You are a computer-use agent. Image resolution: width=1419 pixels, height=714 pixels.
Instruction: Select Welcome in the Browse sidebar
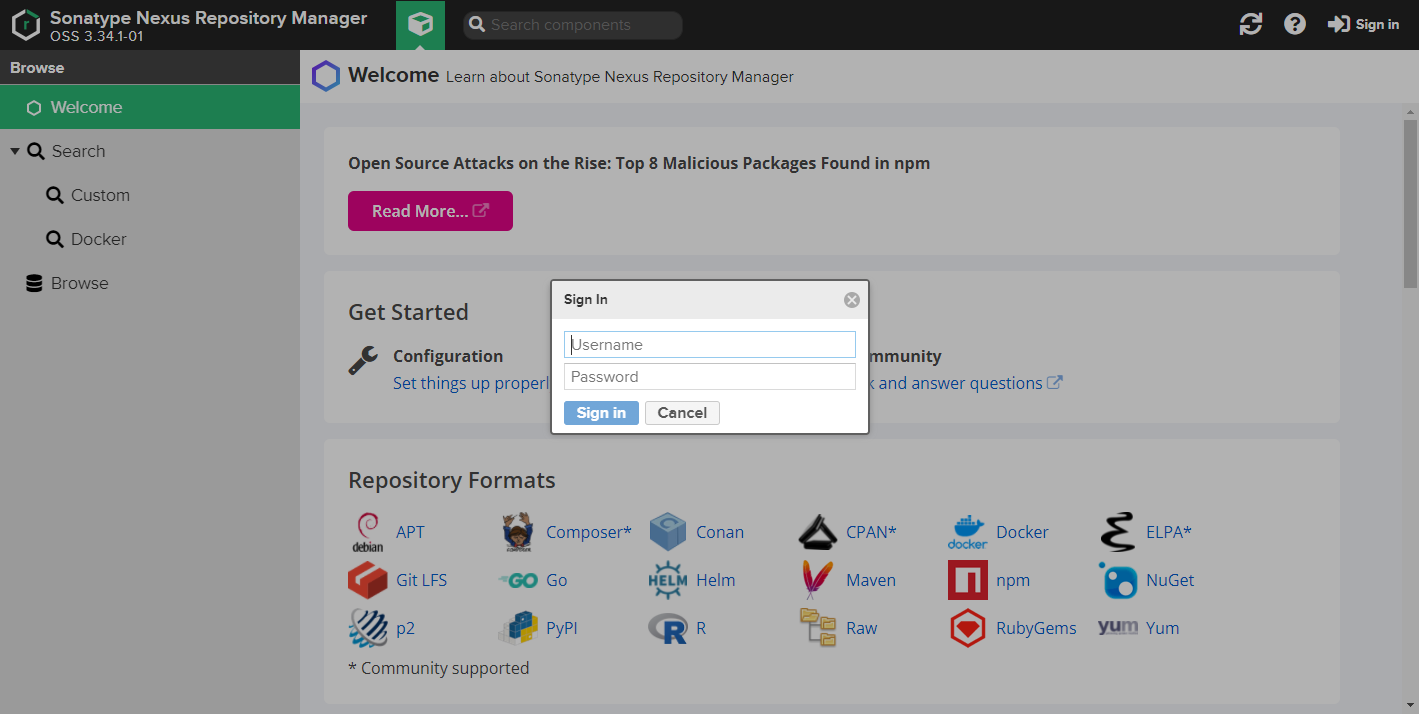(x=86, y=107)
